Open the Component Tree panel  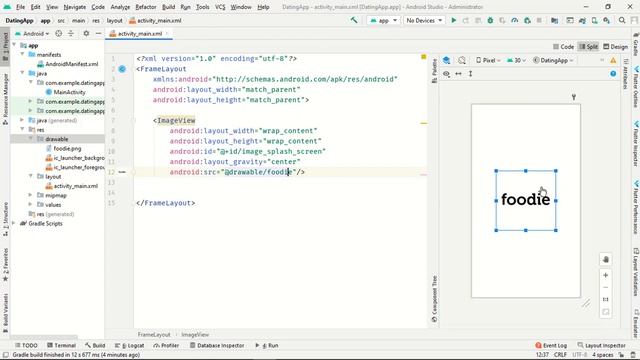(x=434, y=299)
